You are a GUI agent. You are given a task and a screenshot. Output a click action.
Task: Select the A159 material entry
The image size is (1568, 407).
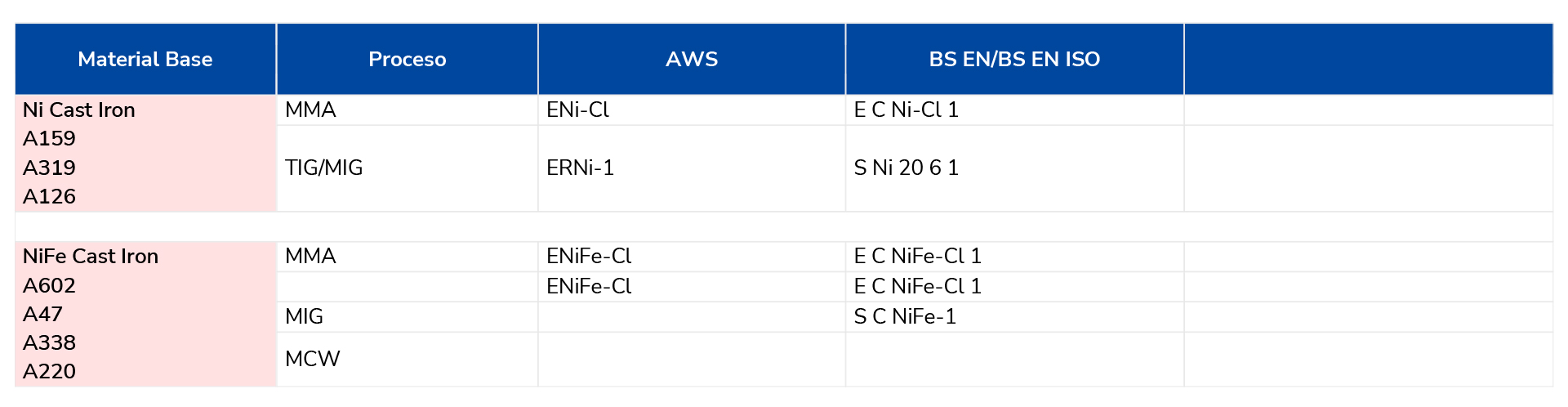point(49,139)
